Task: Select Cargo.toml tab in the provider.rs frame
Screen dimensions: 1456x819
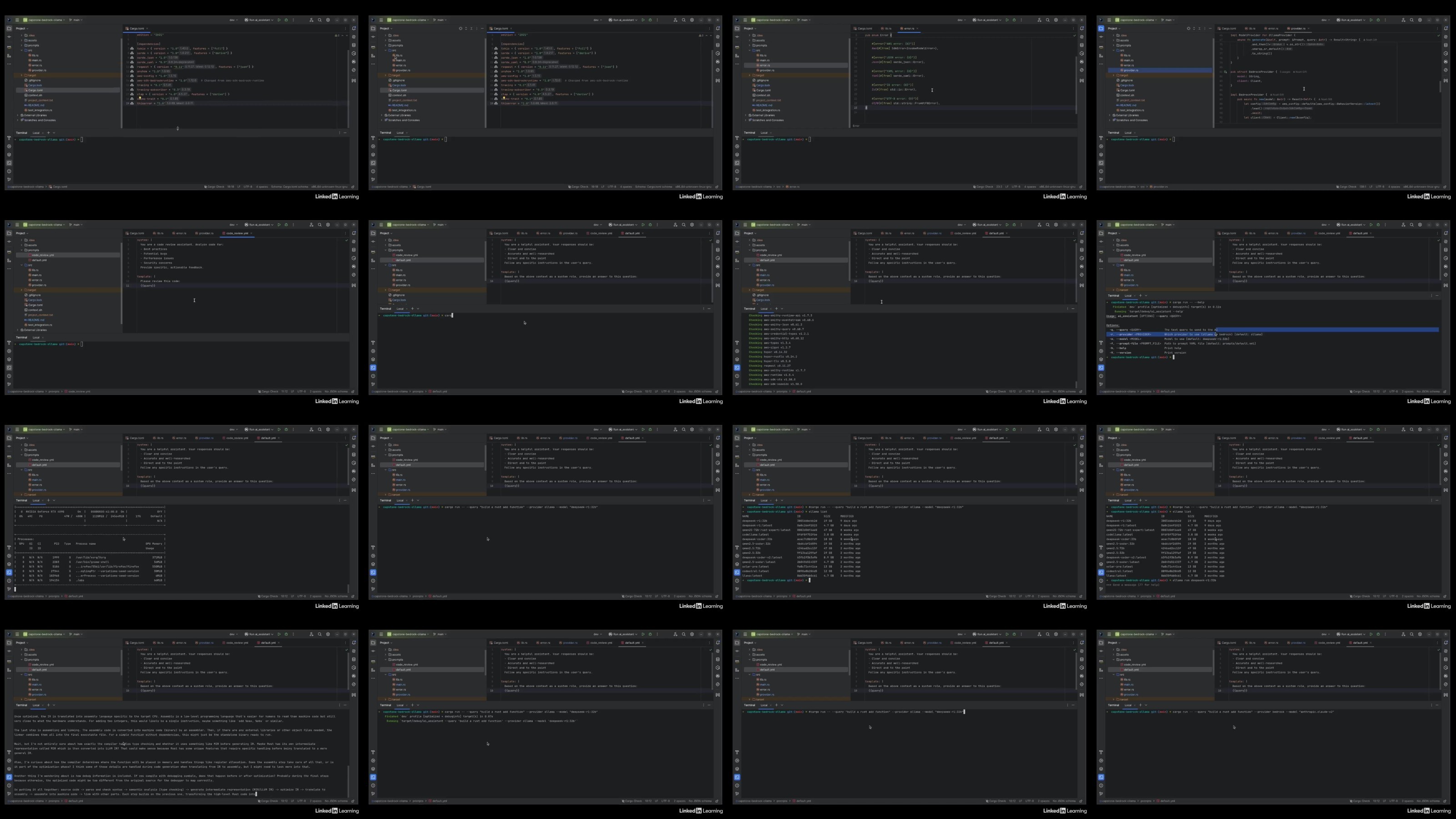Action: [1228, 28]
